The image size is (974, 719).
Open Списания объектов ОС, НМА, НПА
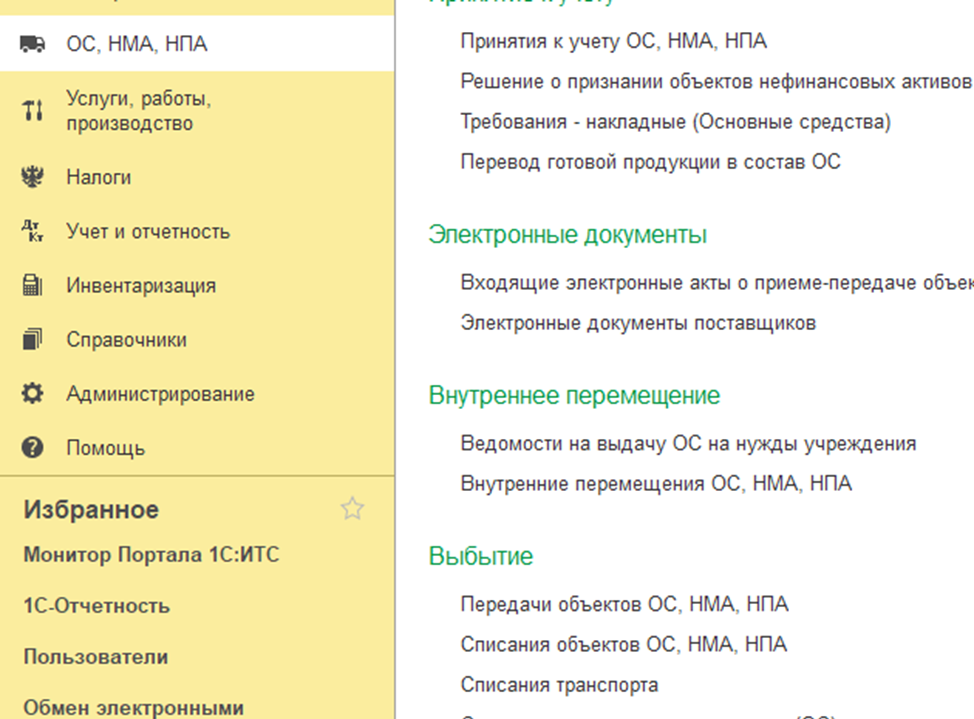(x=624, y=644)
